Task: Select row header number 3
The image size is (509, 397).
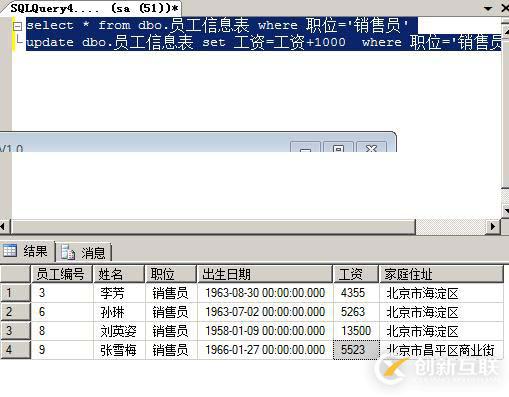Action: (x=15, y=331)
